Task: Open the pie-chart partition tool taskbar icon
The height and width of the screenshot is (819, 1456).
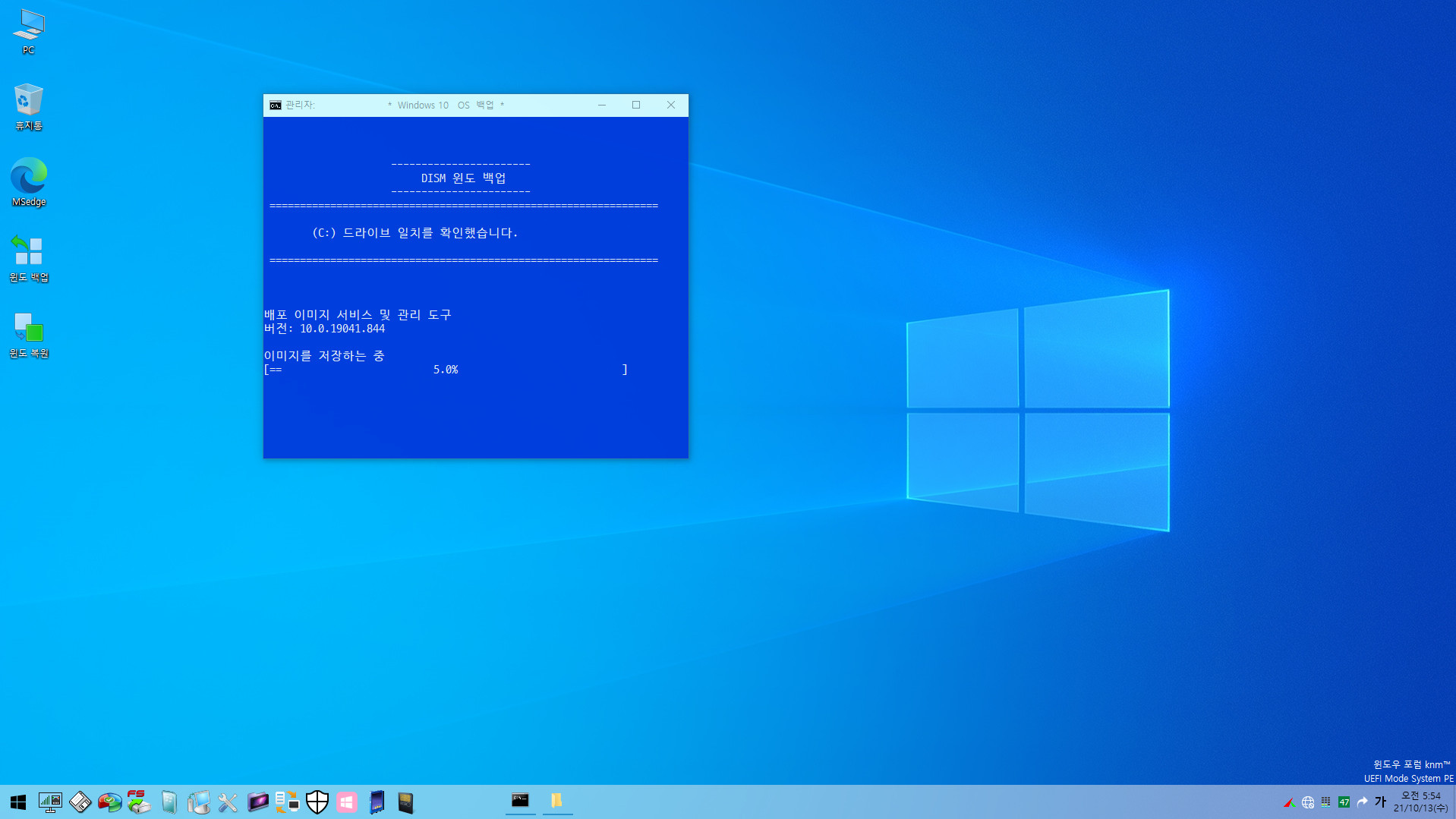Action: click(x=109, y=802)
